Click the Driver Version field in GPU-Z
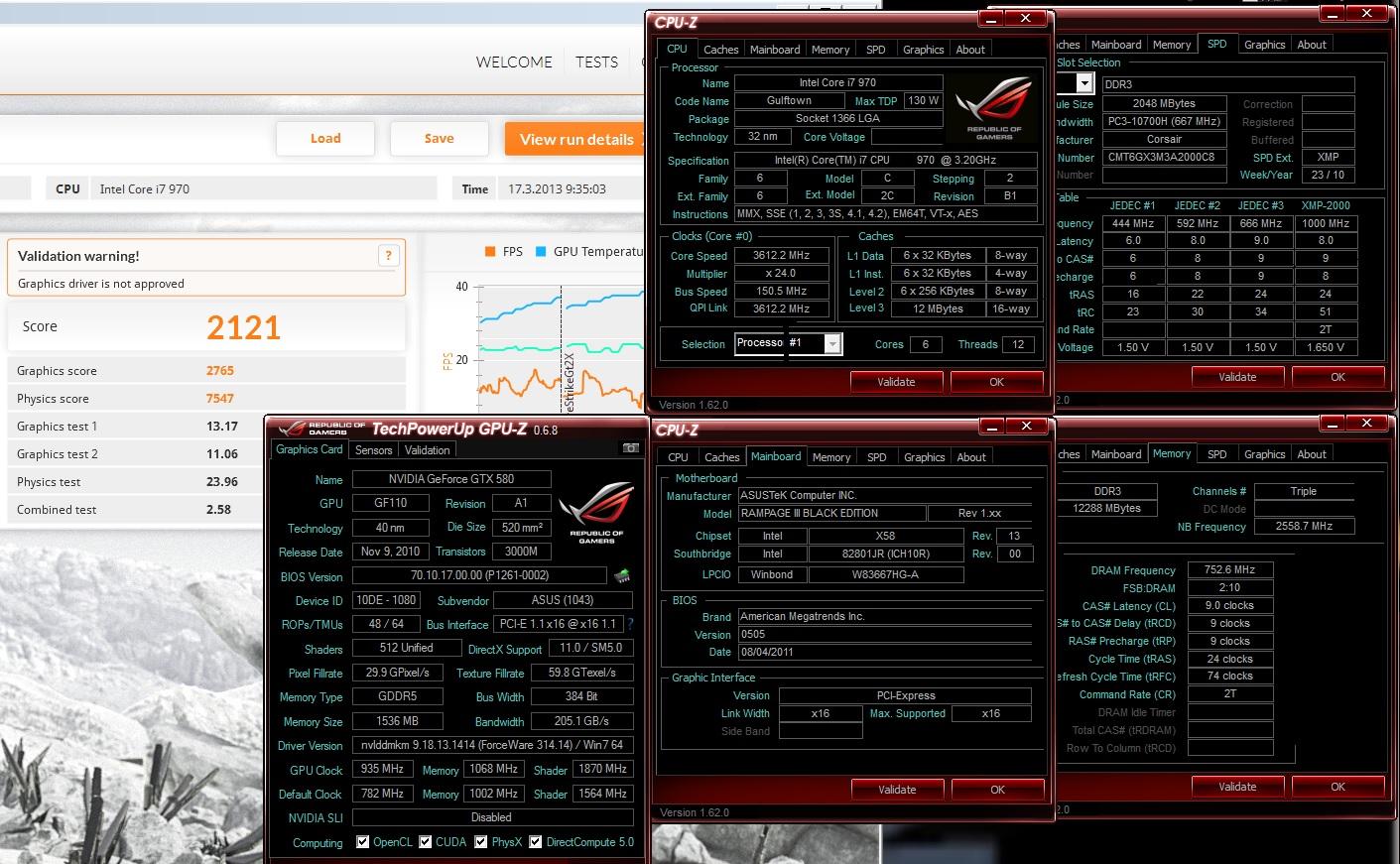The height and width of the screenshot is (864, 1400). point(492,745)
